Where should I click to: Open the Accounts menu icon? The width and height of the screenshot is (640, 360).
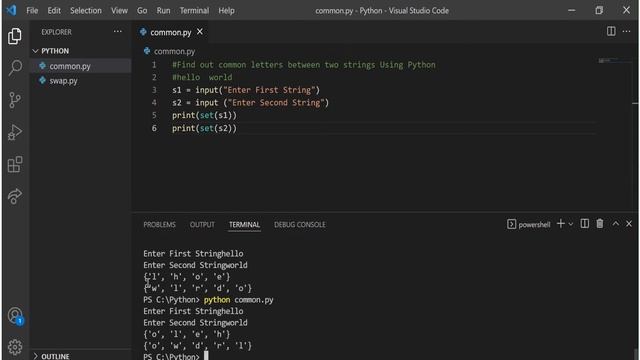15,316
